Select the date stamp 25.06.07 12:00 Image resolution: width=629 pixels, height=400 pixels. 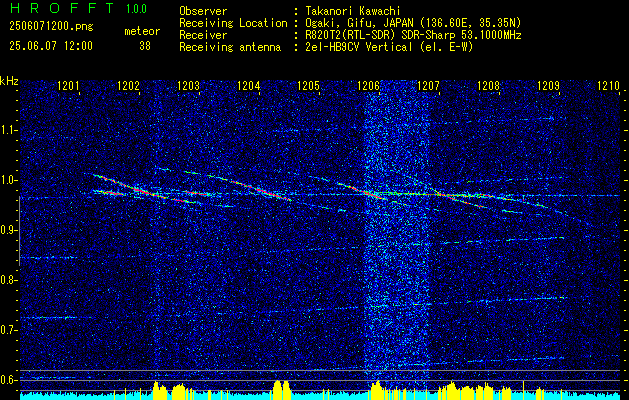click(51, 46)
